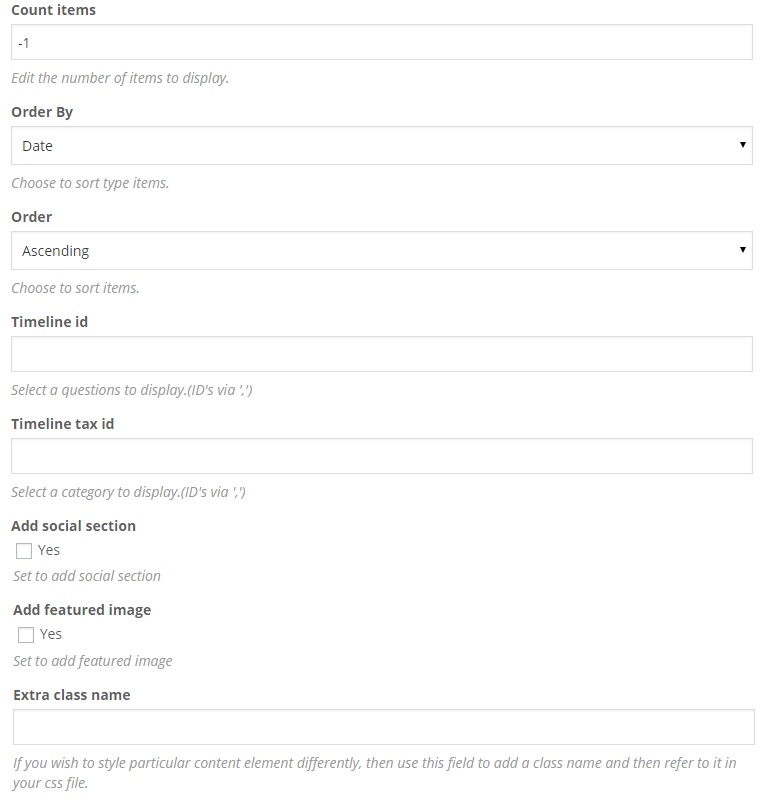
Task: Click the Count items input field
Action: (x=381, y=42)
